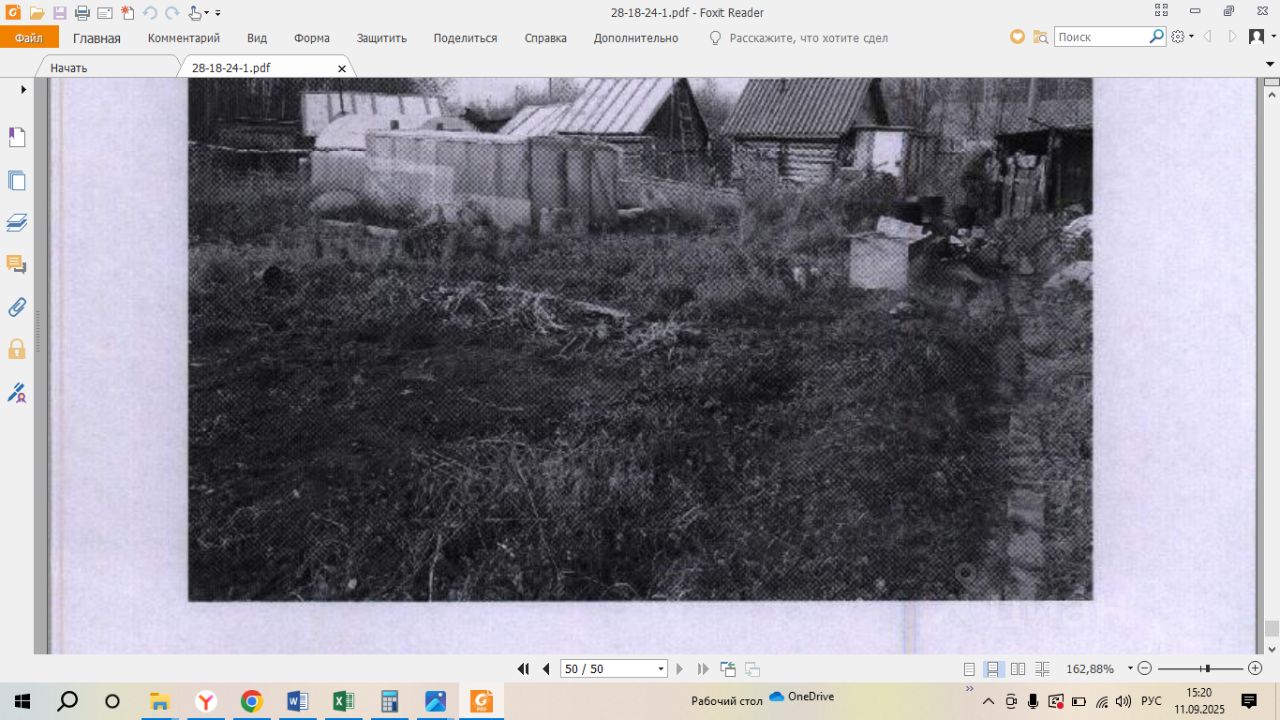Screen dimensions: 1280x720
Task: Open Microsoft Excel from the taskbar
Action: (x=343, y=701)
